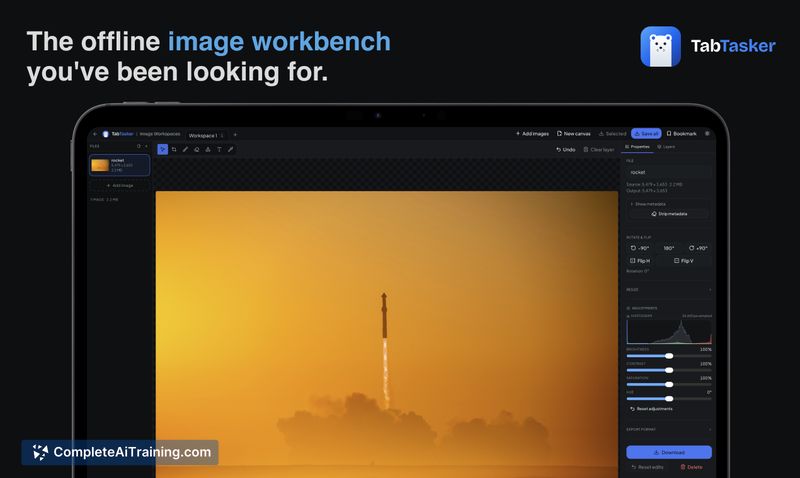800x478 pixels.
Task: Select the Crop tool
Action: [174, 149]
